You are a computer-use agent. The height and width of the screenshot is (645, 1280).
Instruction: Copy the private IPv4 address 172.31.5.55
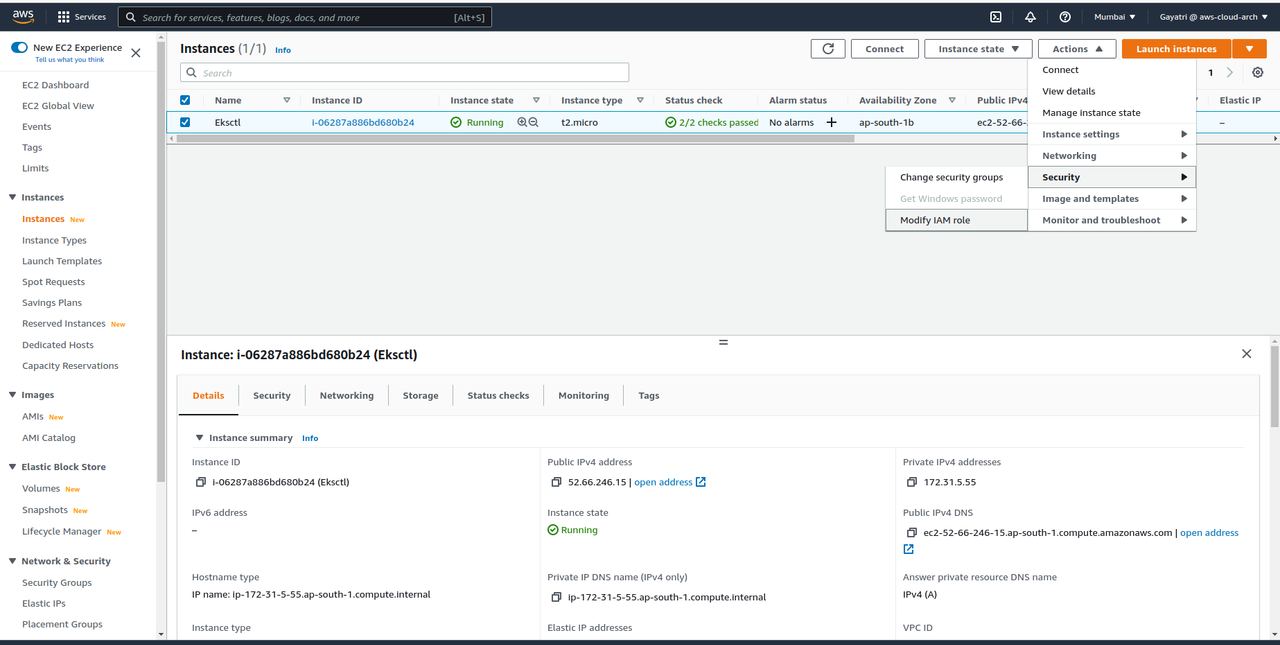click(912, 482)
